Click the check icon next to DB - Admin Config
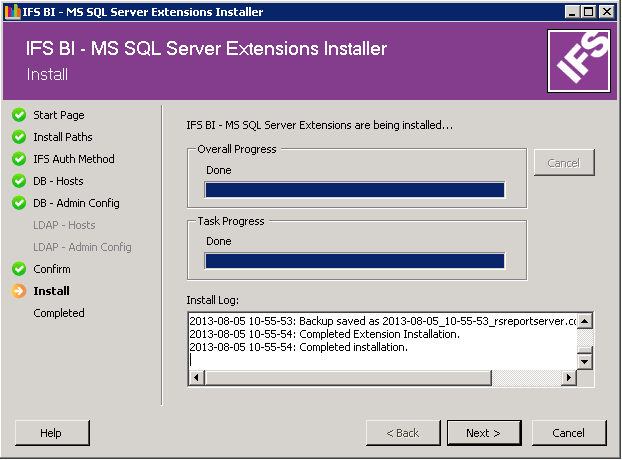This screenshot has width=622, height=460. (x=18, y=203)
